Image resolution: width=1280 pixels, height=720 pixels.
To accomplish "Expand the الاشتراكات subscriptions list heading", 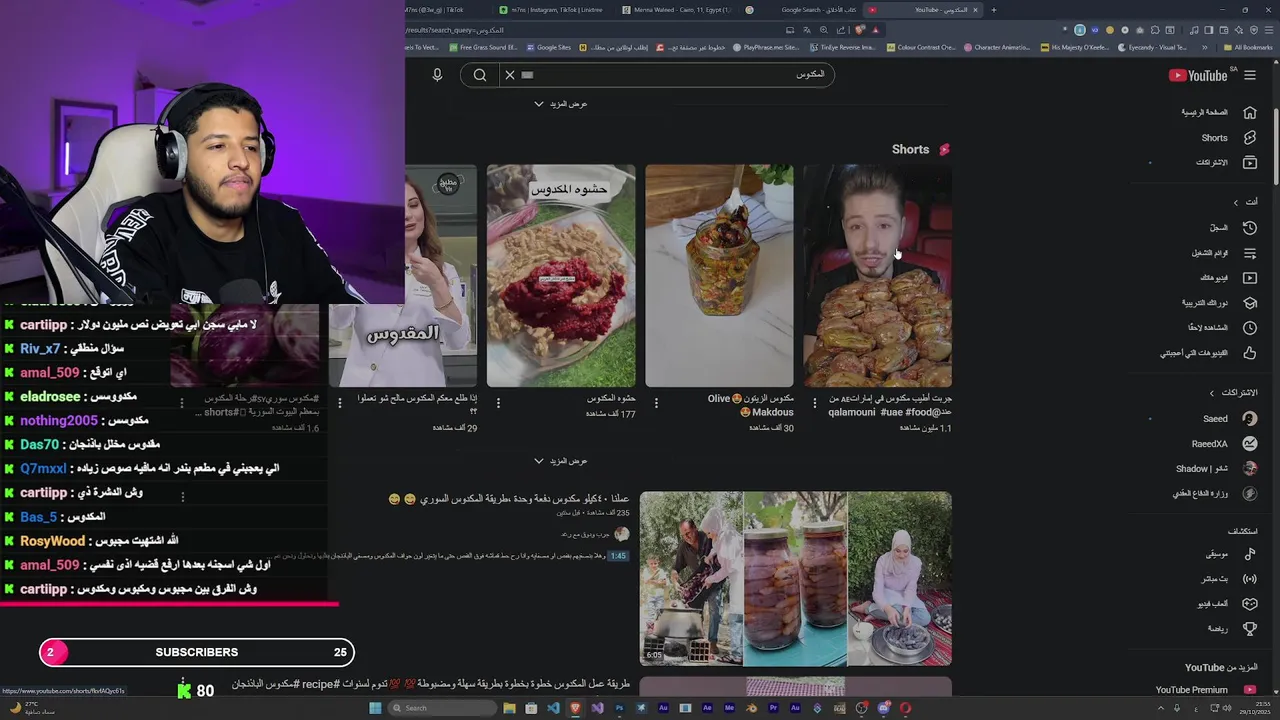I will (1233, 393).
